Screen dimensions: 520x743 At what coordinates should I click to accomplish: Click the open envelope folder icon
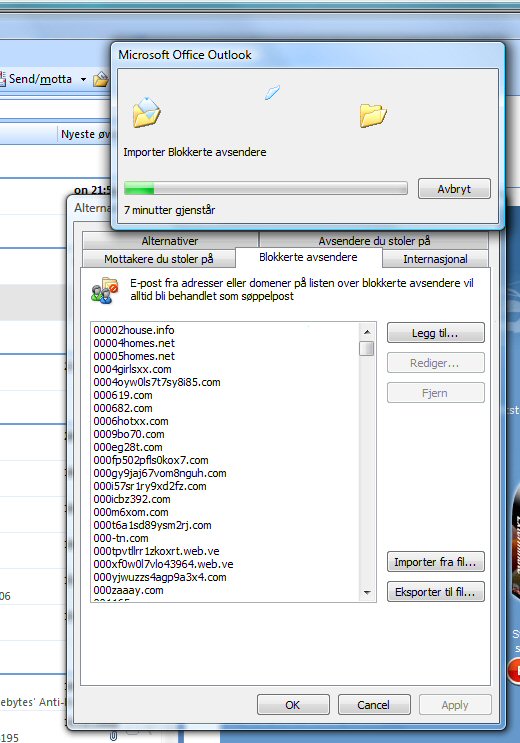pos(146,112)
